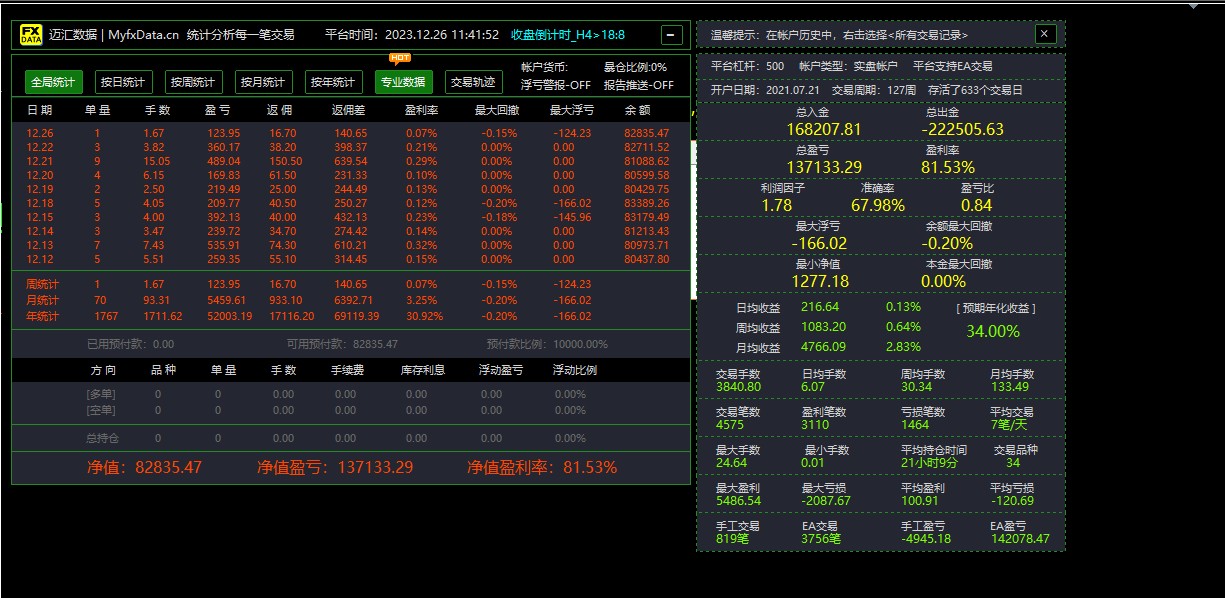1225x598 pixels.
Task: Select the 12.26 date row
Action: (x=350, y=133)
